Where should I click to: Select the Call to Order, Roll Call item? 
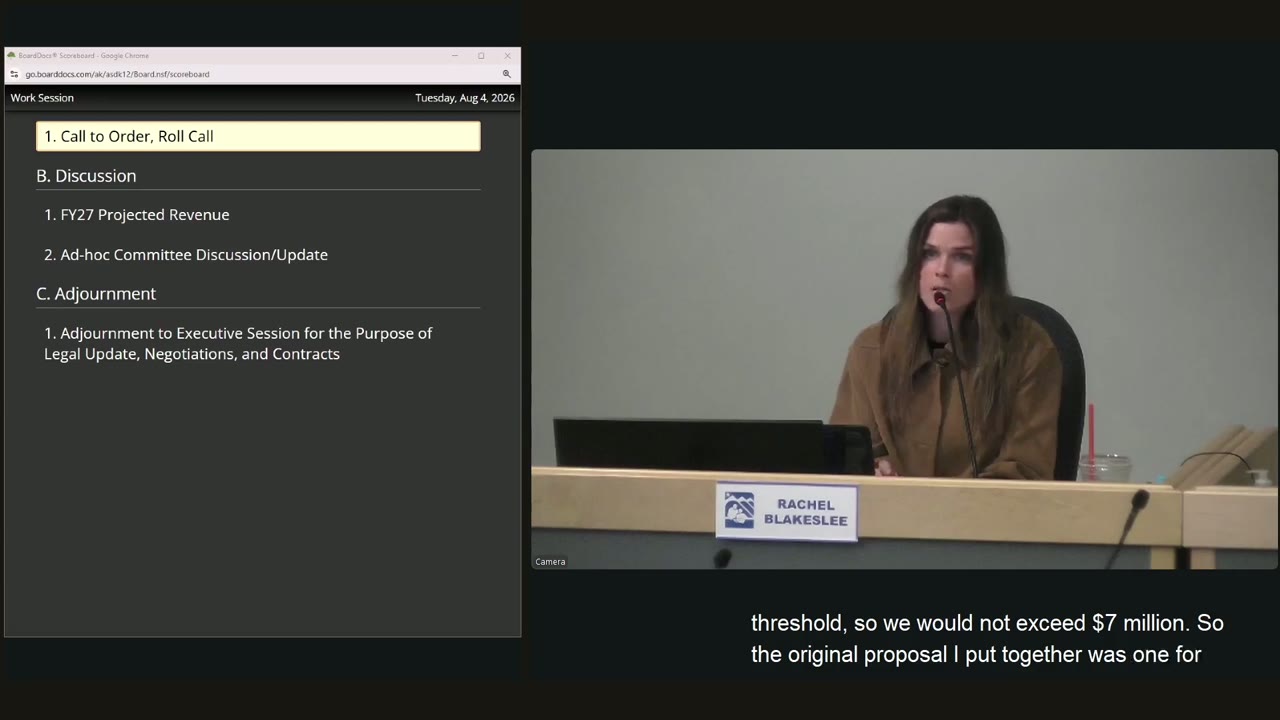[258, 136]
